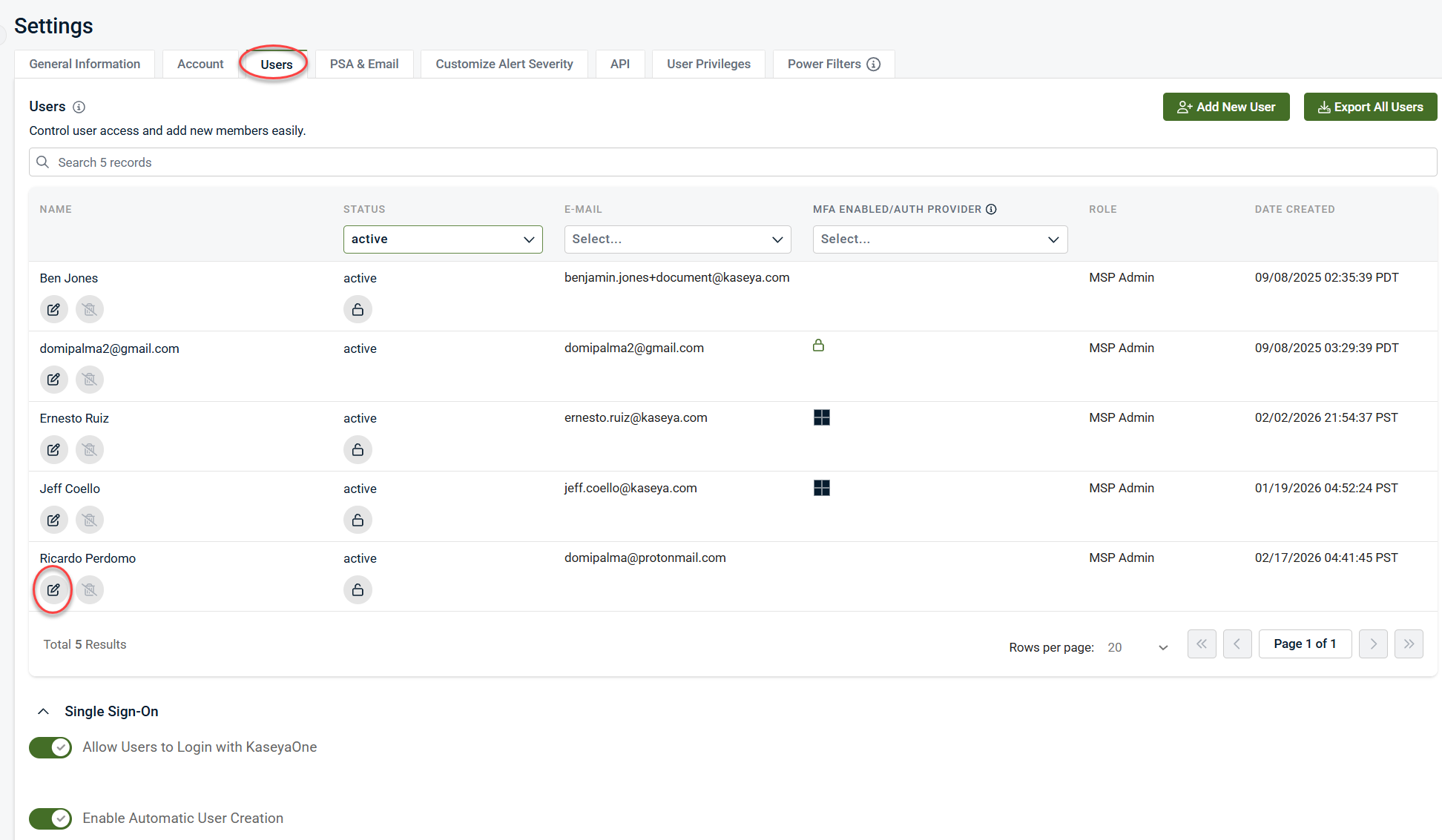1442x840 pixels.
Task: Switch to the User Privileges tab
Action: 708,65
